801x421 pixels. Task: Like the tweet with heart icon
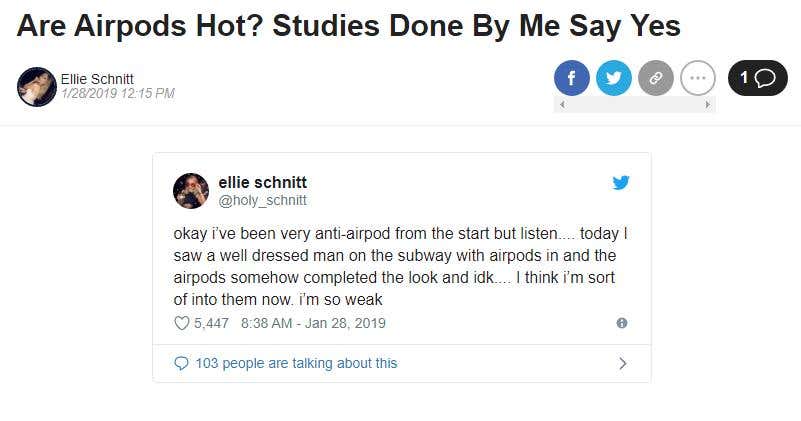182,323
